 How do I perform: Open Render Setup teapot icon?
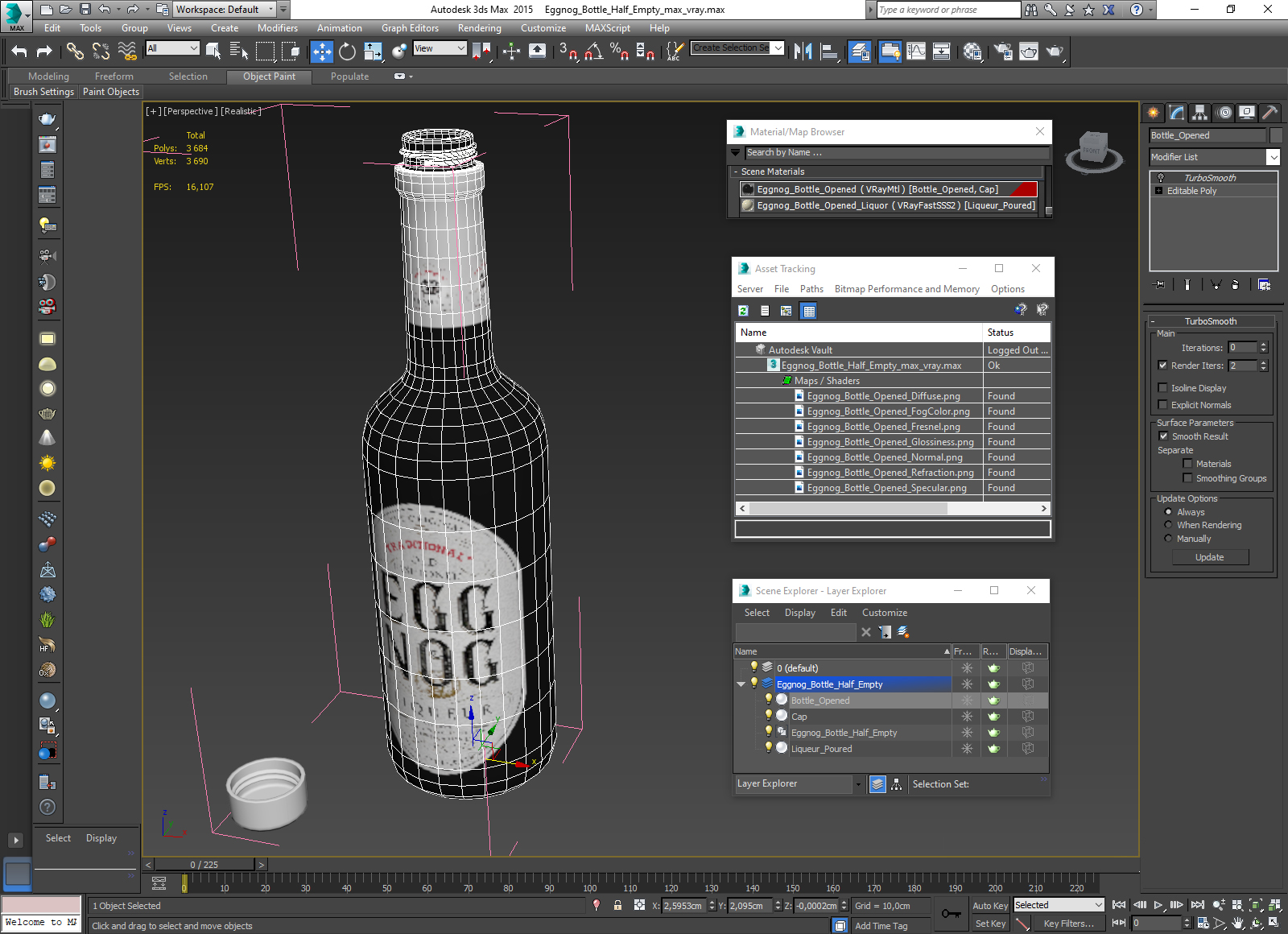click(x=1003, y=52)
